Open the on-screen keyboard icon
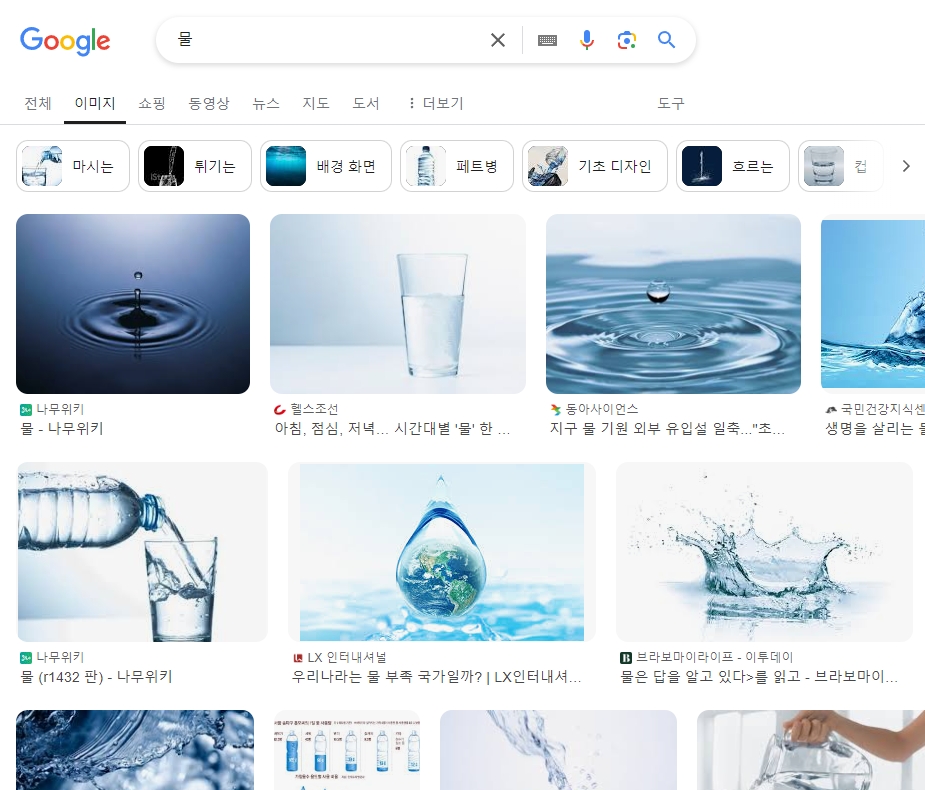 (547, 40)
